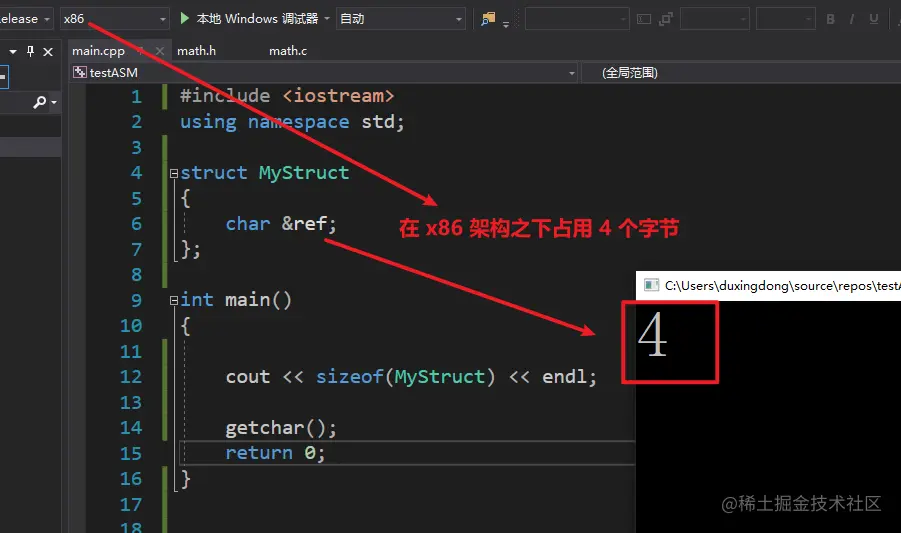Switch to math.h tab
This screenshot has height=533, width=901.
click(x=197, y=51)
